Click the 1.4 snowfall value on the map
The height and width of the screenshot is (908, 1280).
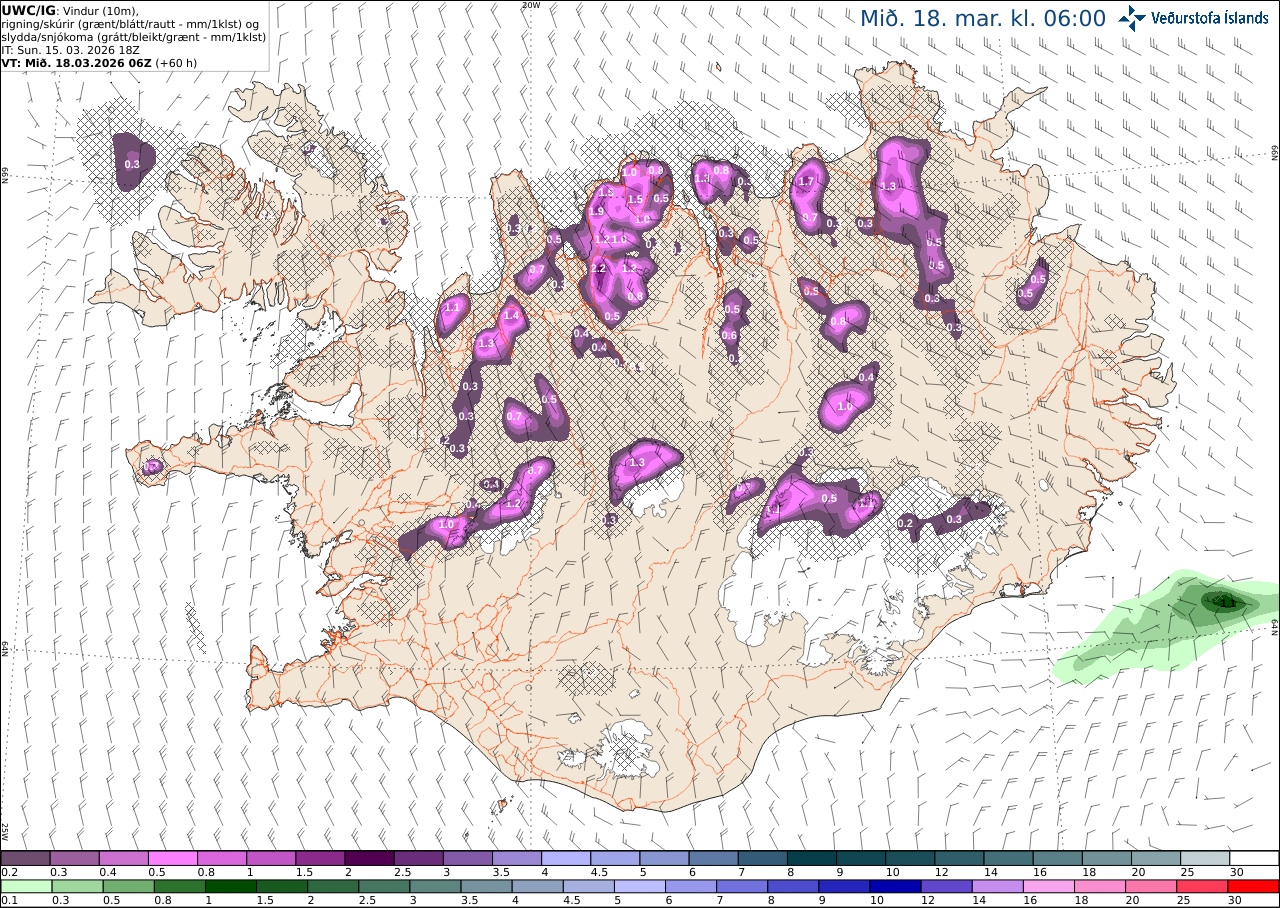(512, 316)
